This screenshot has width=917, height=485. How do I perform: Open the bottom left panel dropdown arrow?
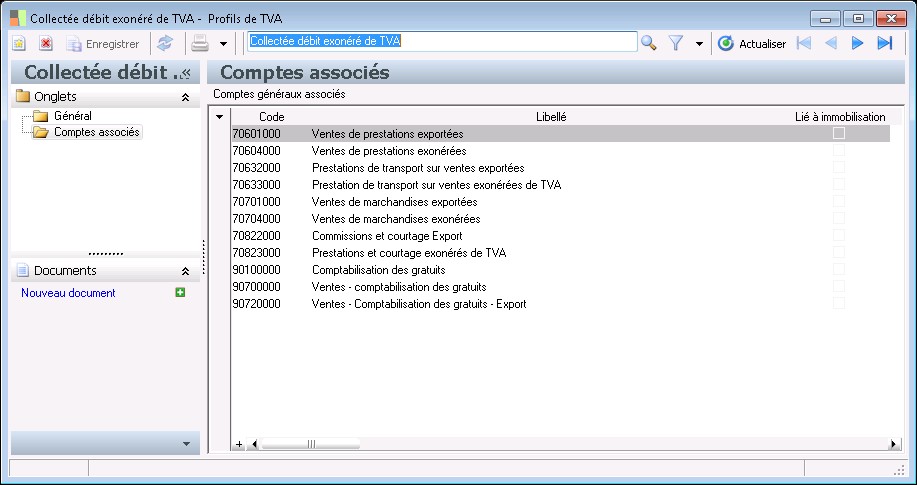pyautogui.click(x=187, y=444)
